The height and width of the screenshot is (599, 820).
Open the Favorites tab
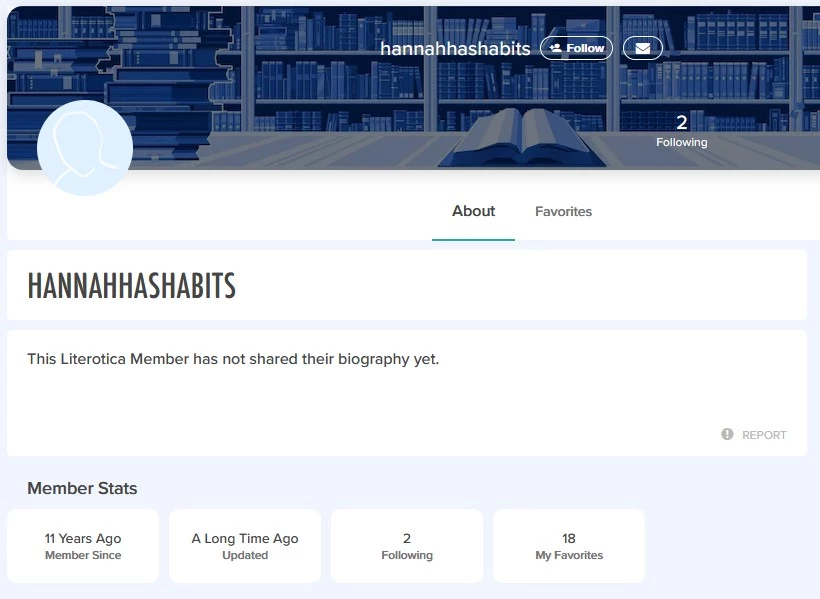pyautogui.click(x=563, y=211)
